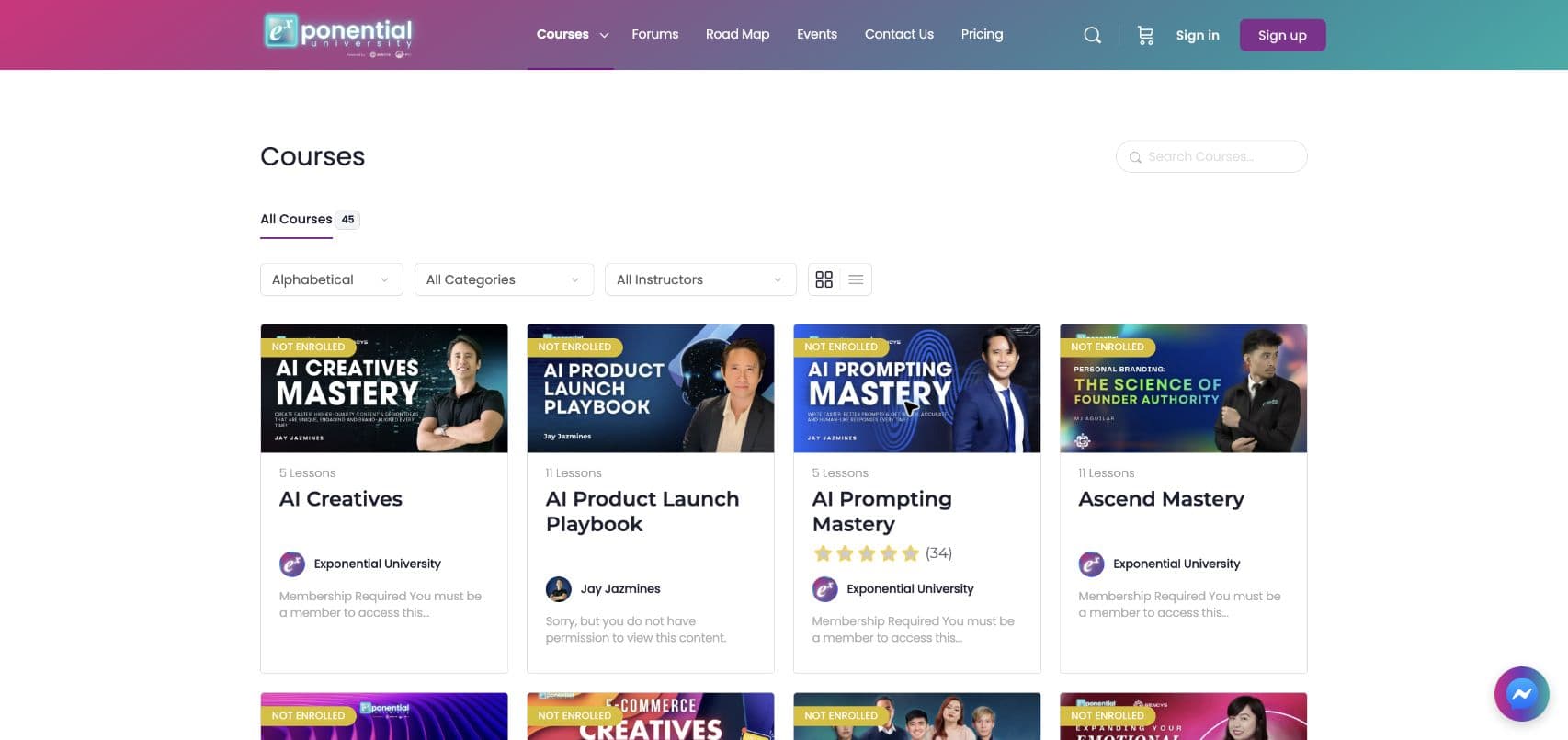This screenshot has height=740, width=1568.
Task: Click the (34) review count
Action: 938,553
